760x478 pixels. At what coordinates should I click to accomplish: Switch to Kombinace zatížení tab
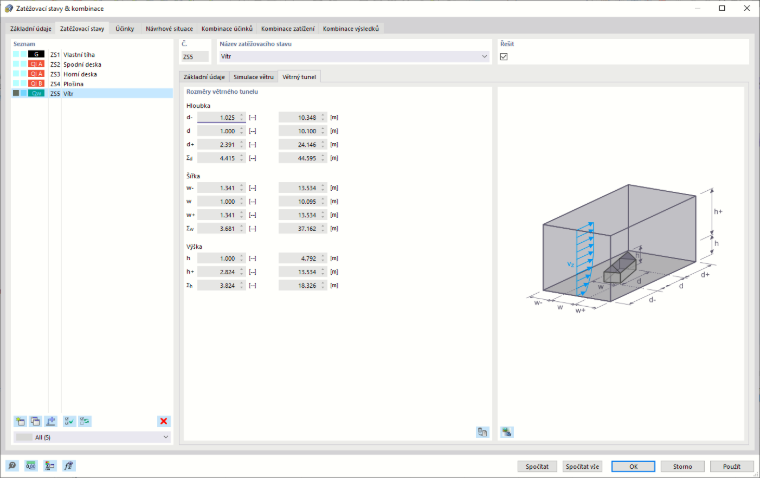click(x=288, y=29)
